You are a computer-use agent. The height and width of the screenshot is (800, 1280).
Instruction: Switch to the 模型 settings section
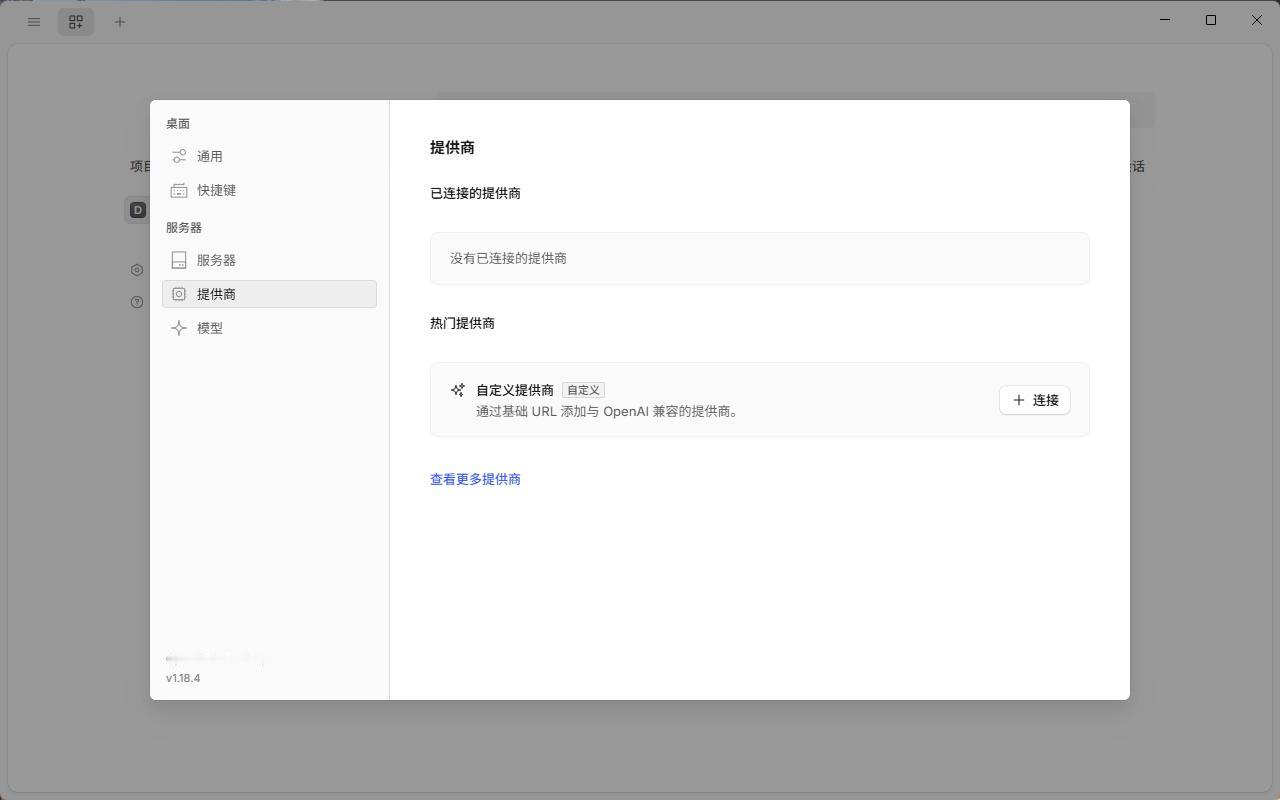pyautogui.click(x=269, y=328)
